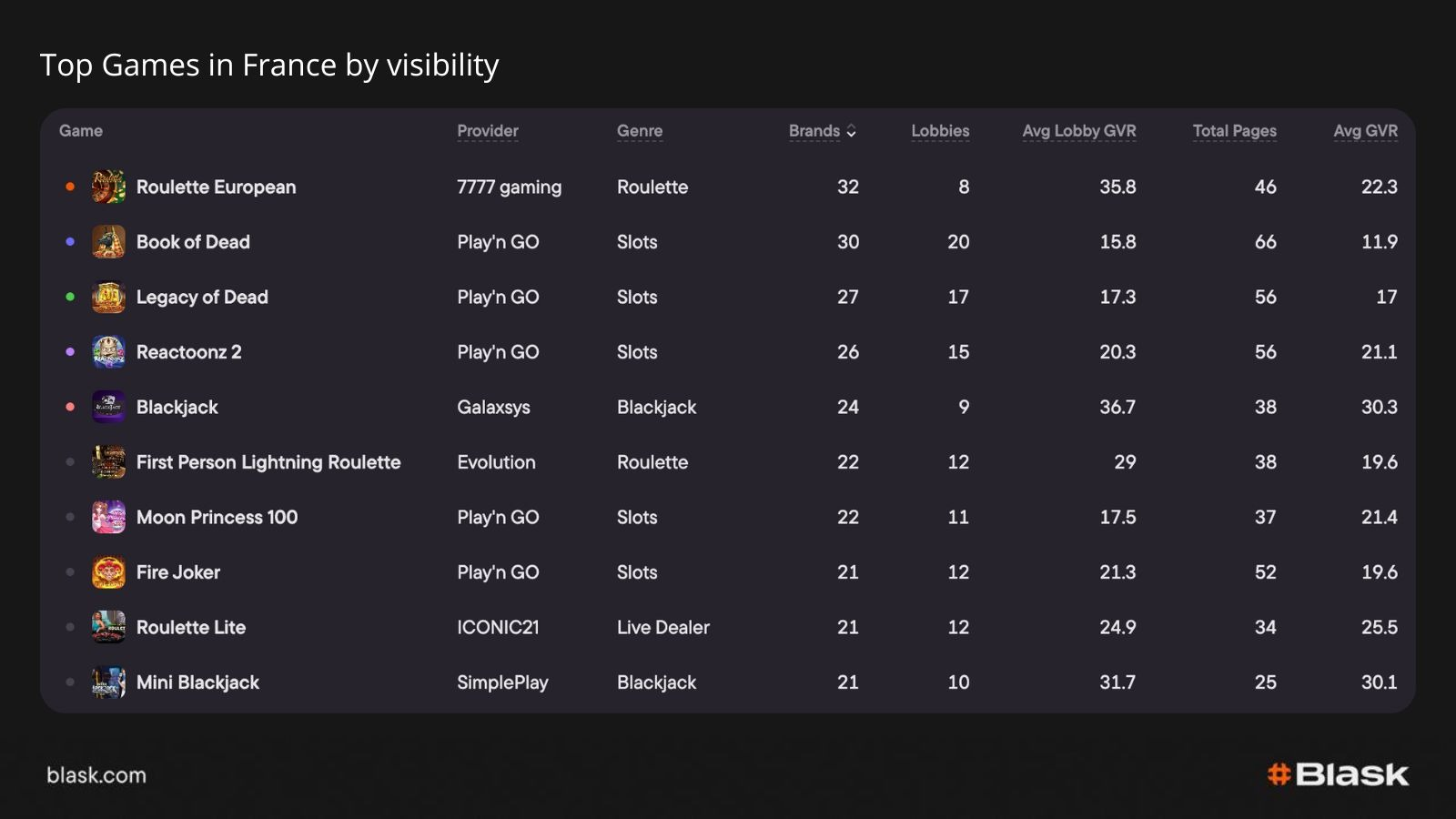The image size is (1456, 819).
Task: Click the Genre column header
Action: [640, 131]
